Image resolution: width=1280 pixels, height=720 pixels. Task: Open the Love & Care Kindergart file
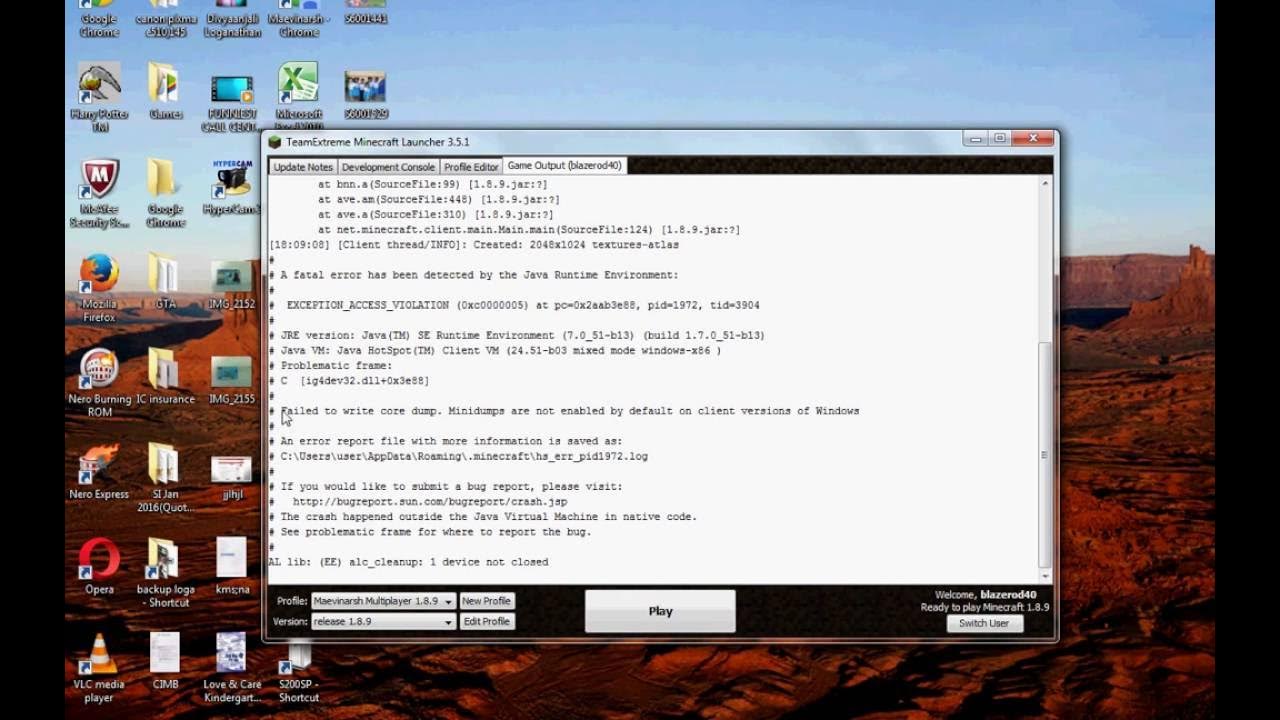(232, 668)
